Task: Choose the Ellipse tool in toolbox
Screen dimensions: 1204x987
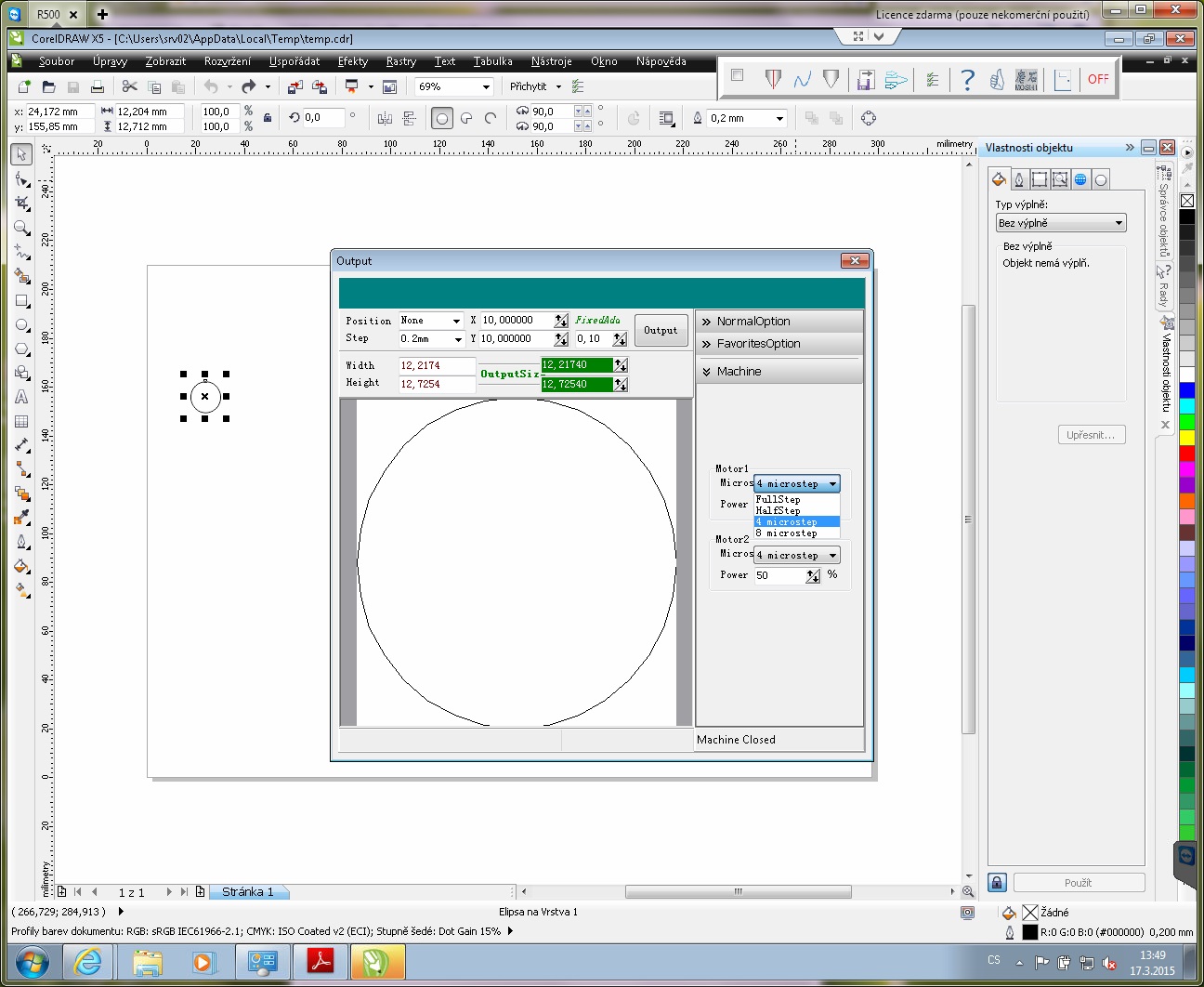Action: tap(21, 325)
